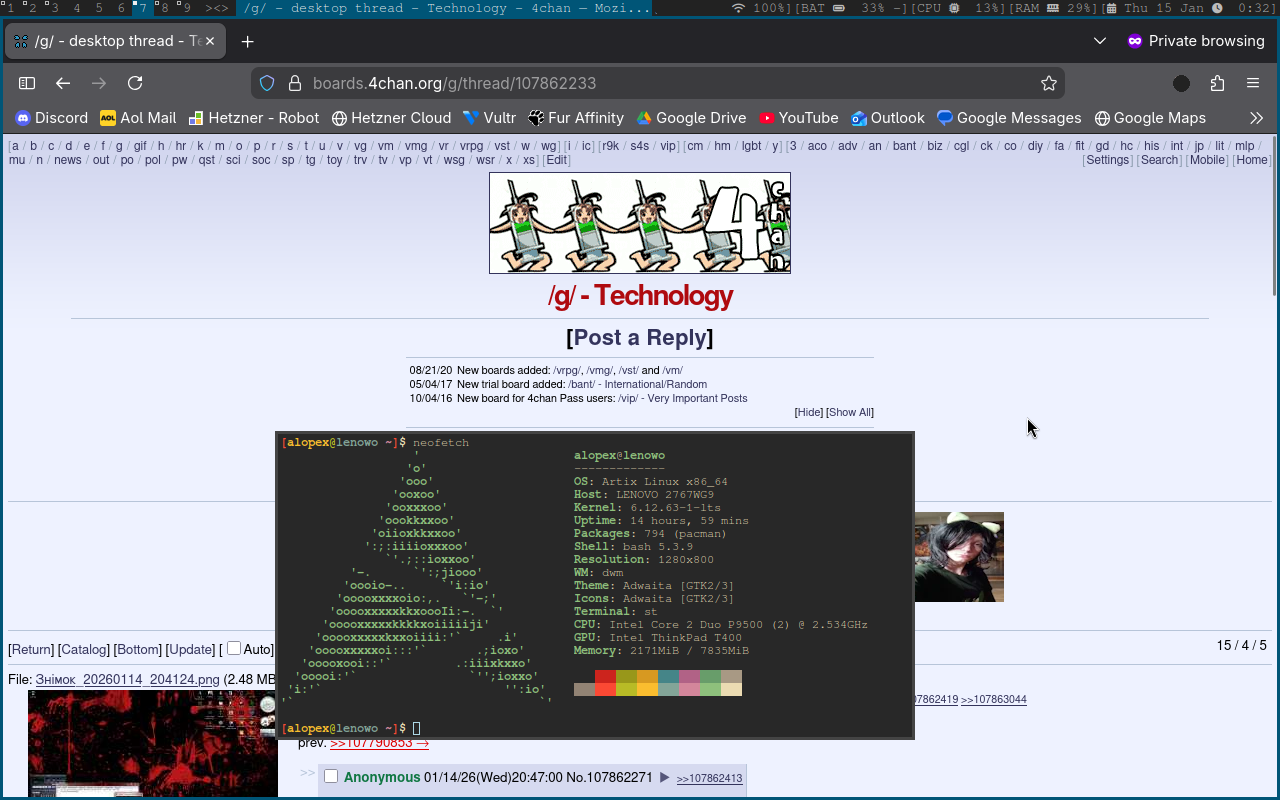Open the Vultr bookmark

coord(490,118)
